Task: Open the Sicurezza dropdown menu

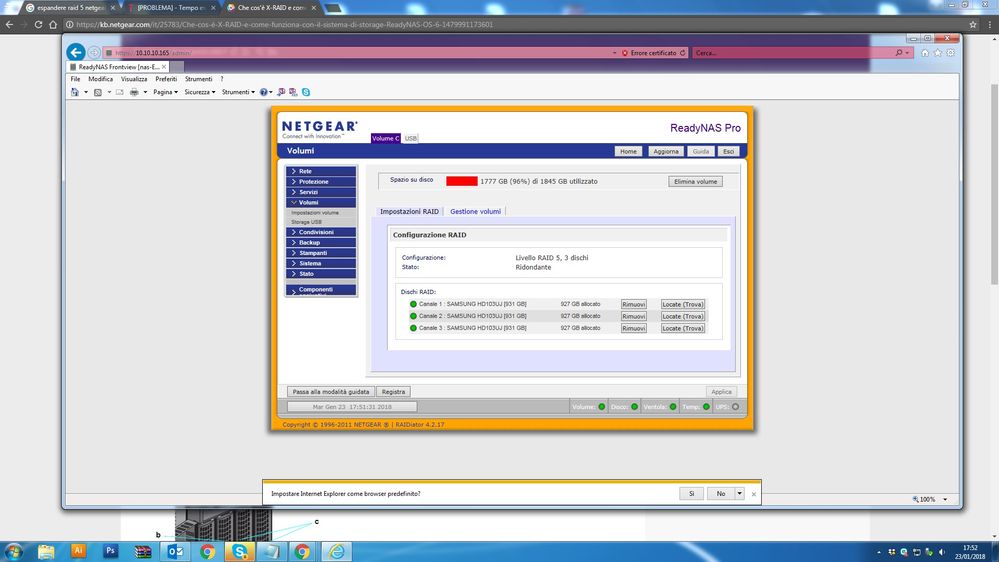Action: pyautogui.click(x=200, y=92)
